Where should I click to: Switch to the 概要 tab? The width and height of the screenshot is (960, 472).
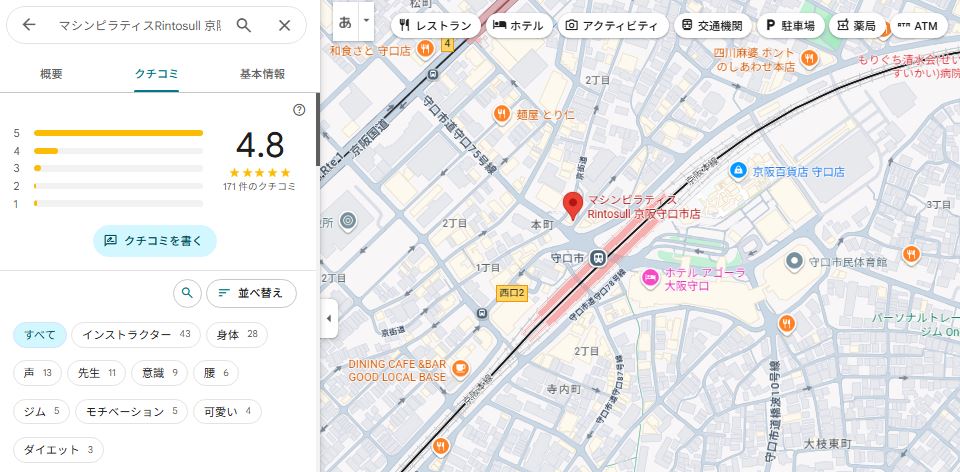tap(51, 75)
